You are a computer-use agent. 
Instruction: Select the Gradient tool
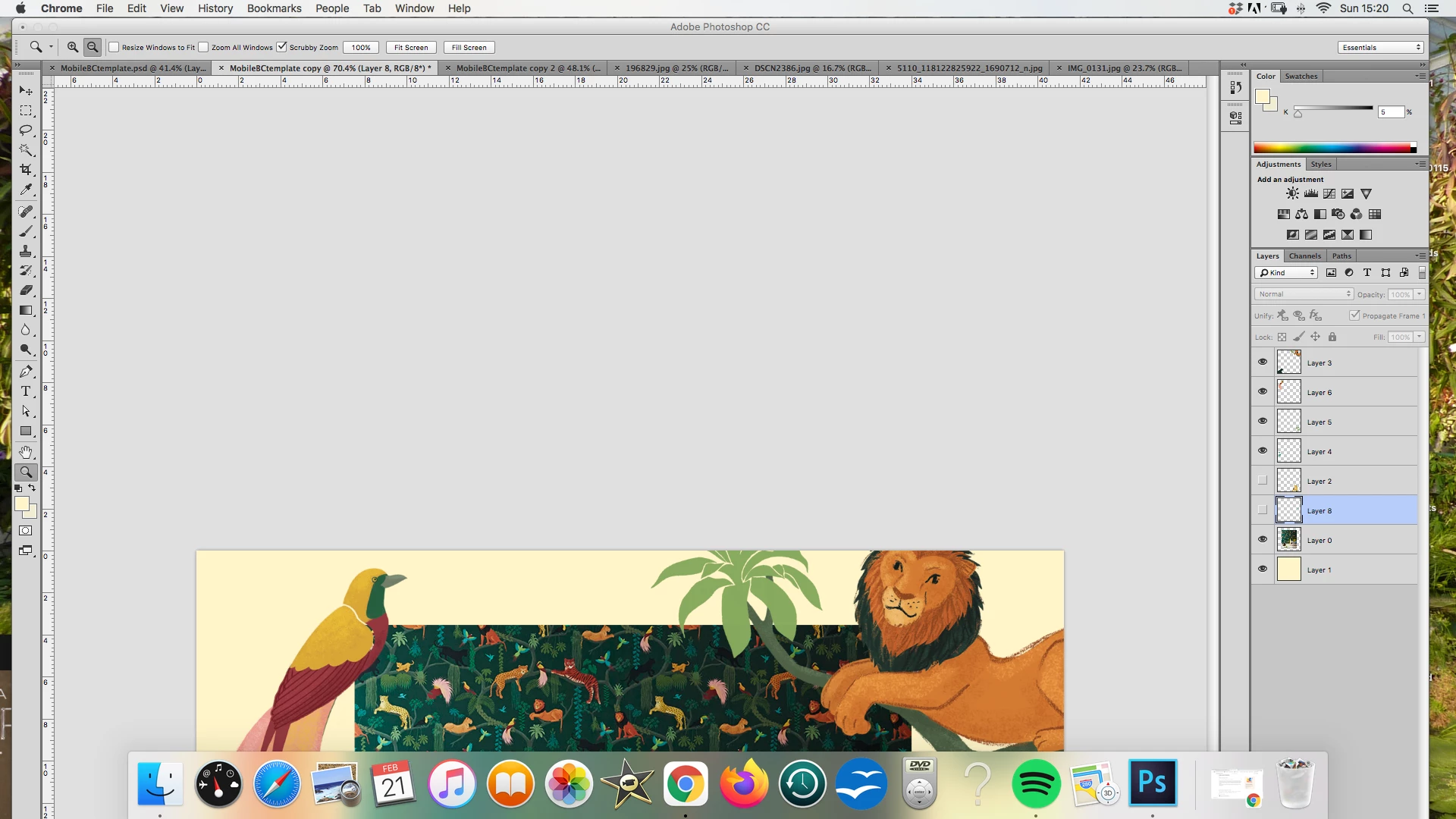tap(26, 310)
